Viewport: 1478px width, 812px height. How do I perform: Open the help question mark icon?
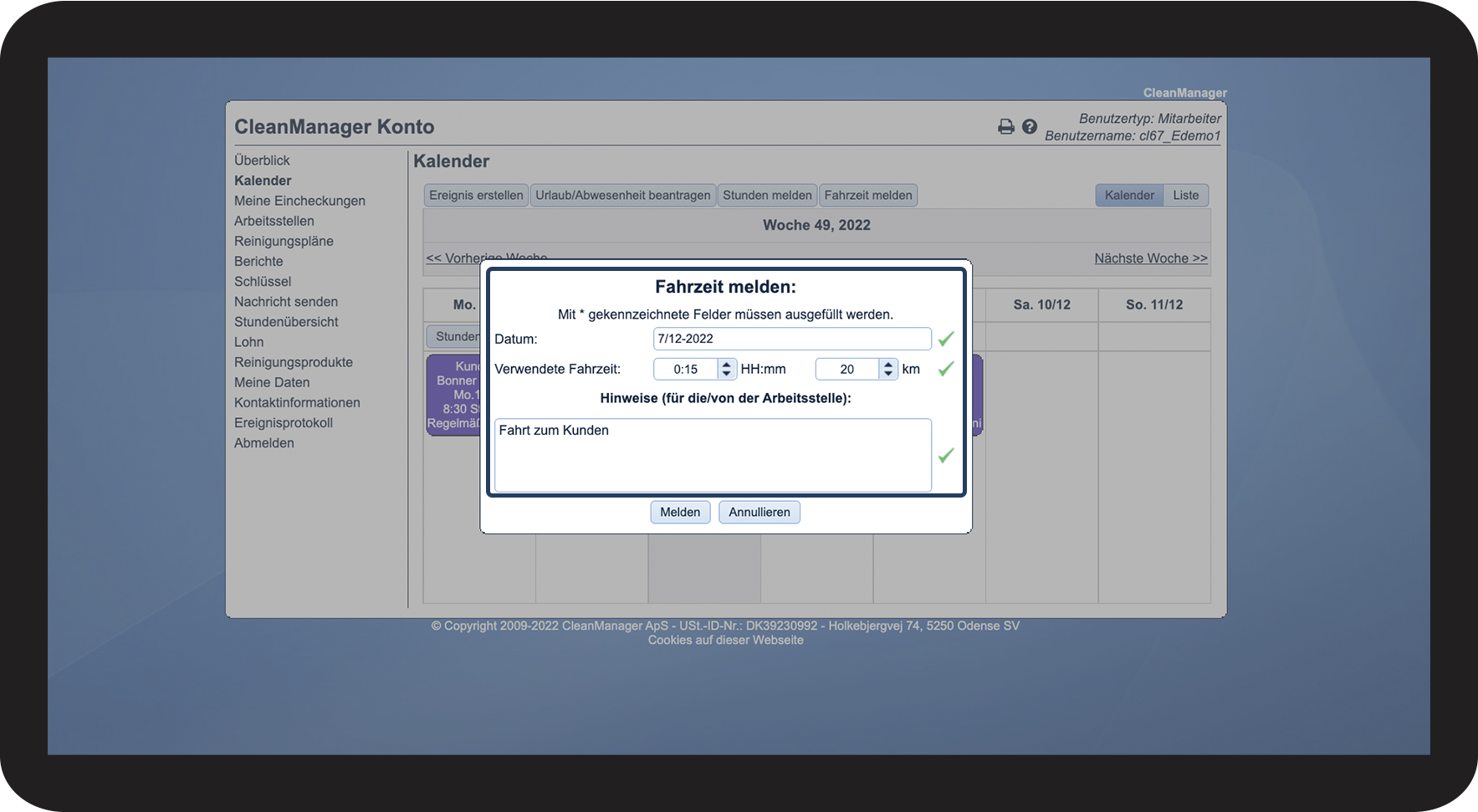1030,126
